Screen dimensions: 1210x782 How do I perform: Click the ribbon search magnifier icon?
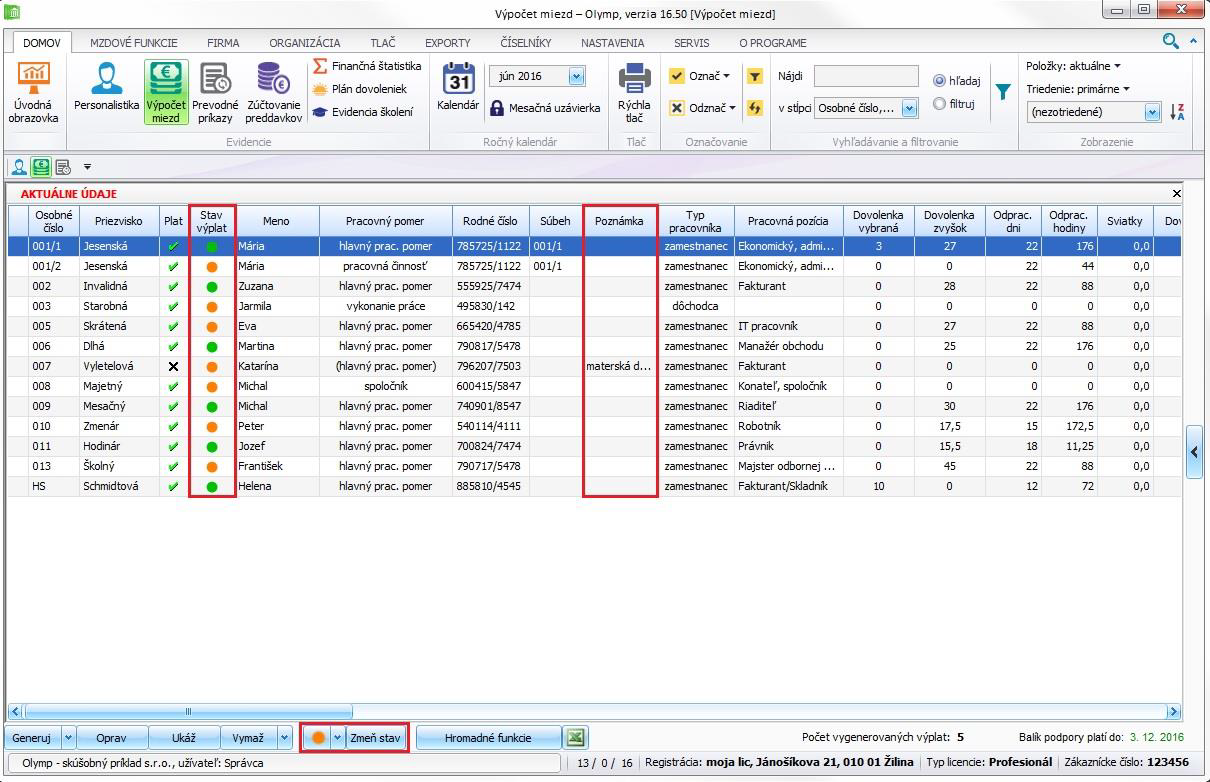tap(1170, 41)
